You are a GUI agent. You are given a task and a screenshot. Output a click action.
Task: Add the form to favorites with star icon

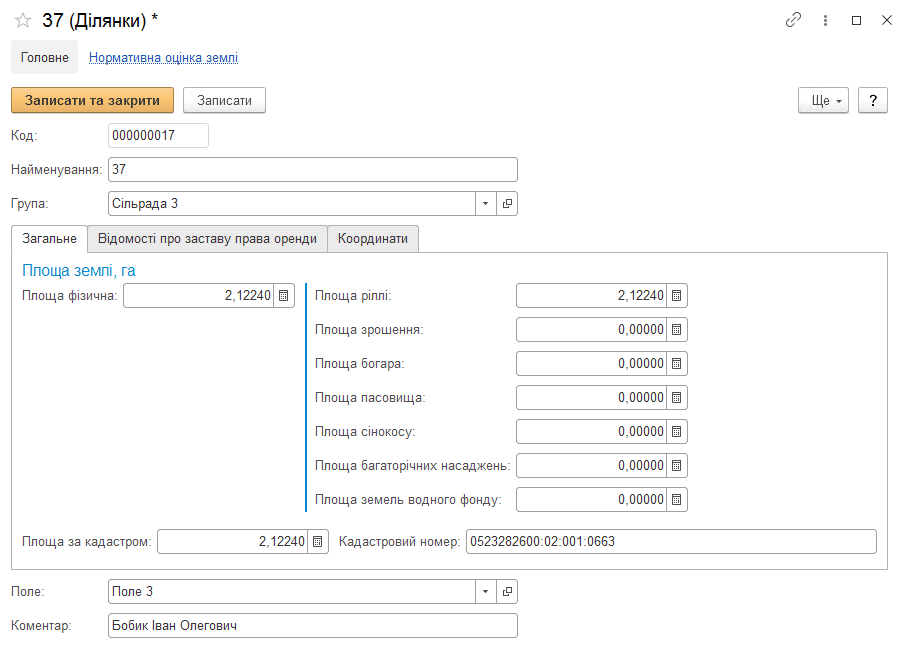tap(23, 21)
